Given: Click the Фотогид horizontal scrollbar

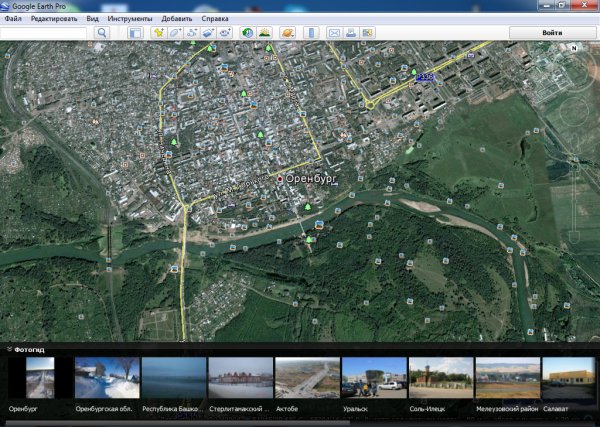Looking at the screenshot, I should click(x=178, y=423).
